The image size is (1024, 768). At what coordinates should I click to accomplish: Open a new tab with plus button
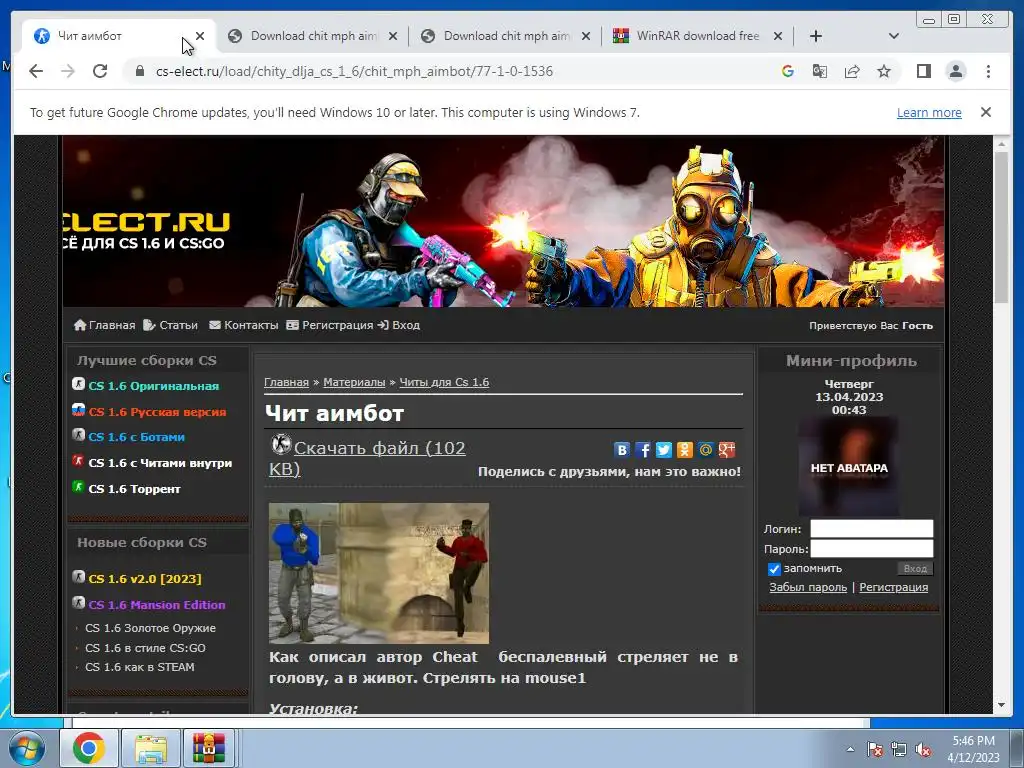pyautogui.click(x=816, y=36)
